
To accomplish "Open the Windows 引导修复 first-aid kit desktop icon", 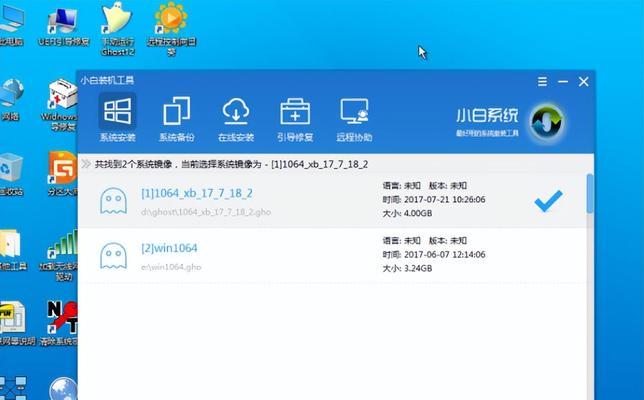I will (x=62, y=105).
